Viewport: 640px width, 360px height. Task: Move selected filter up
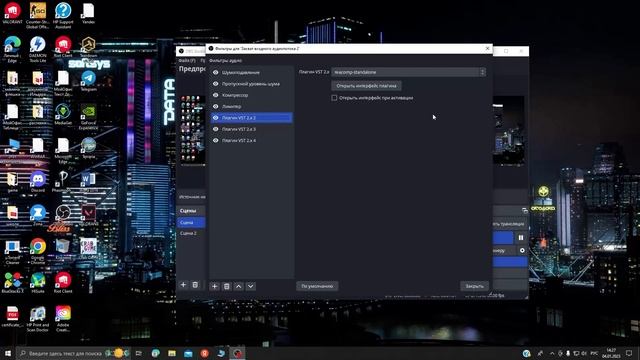click(x=239, y=286)
